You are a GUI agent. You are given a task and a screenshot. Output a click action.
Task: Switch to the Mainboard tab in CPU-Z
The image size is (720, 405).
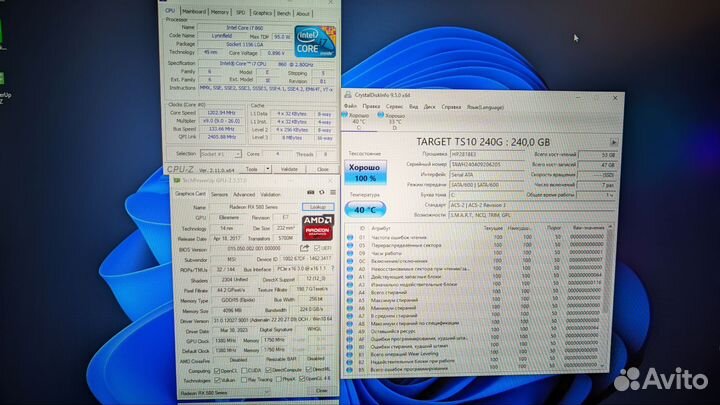click(x=192, y=13)
